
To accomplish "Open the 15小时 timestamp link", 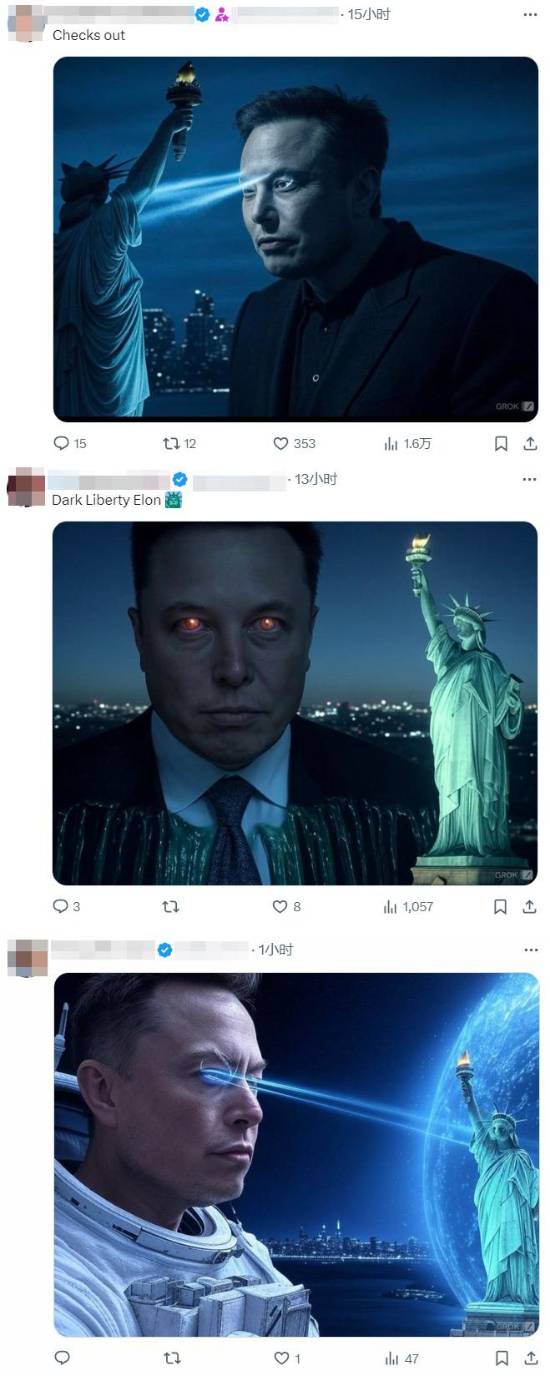I will coord(369,14).
